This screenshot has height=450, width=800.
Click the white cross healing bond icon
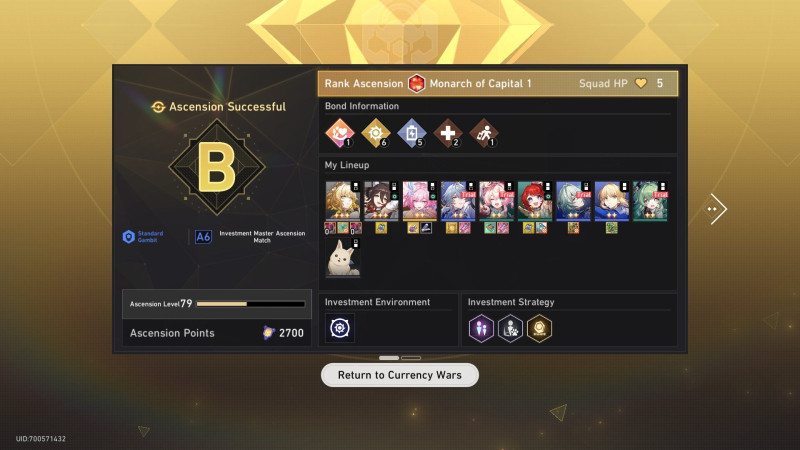447,133
